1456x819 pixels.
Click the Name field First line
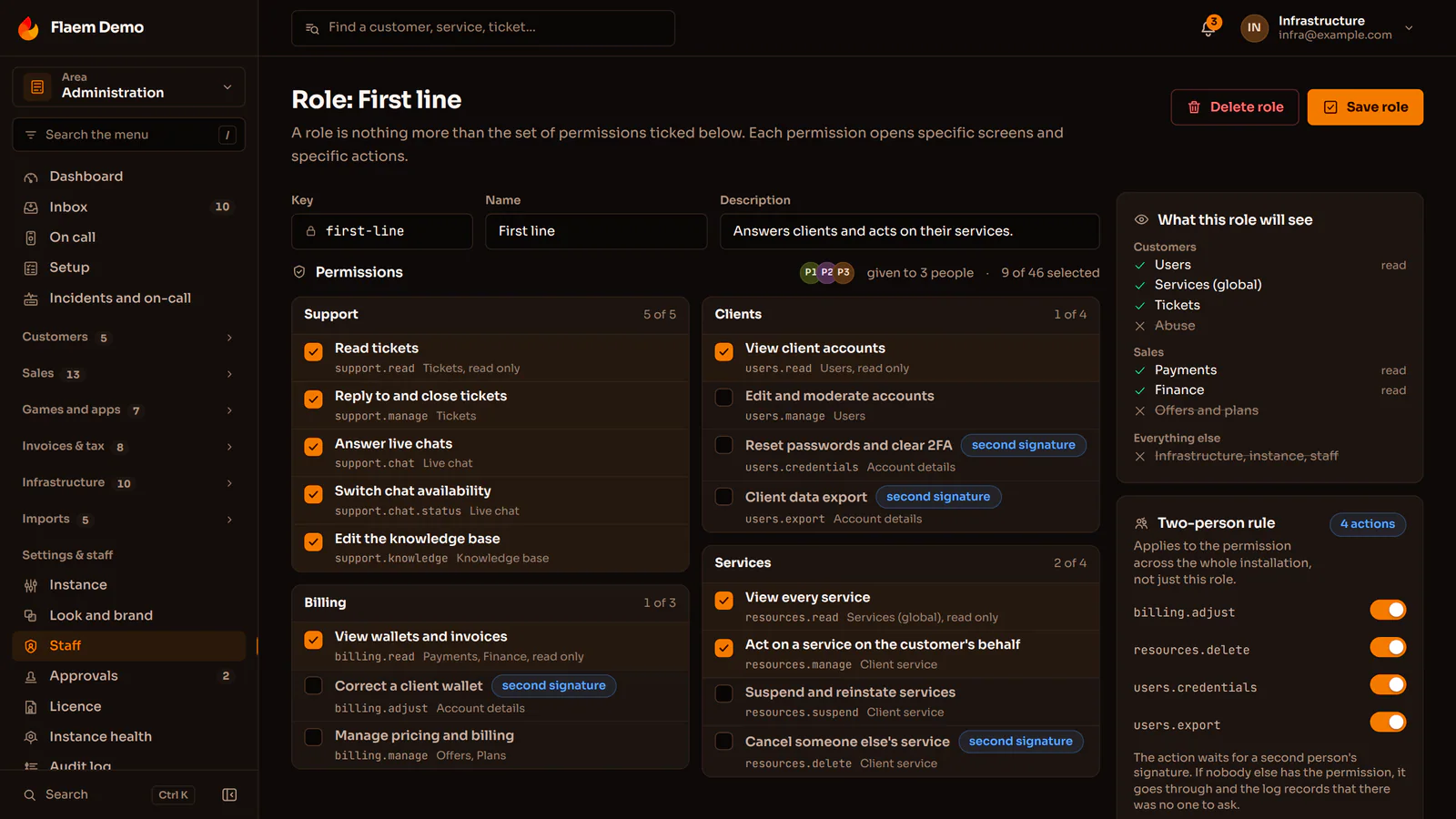point(596,231)
